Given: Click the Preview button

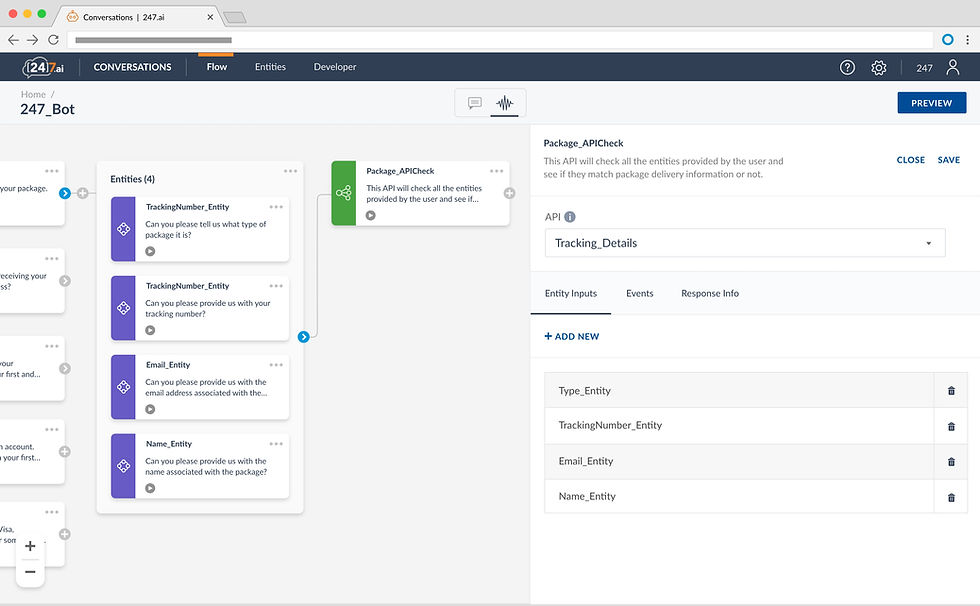Looking at the screenshot, I should point(931,103).
